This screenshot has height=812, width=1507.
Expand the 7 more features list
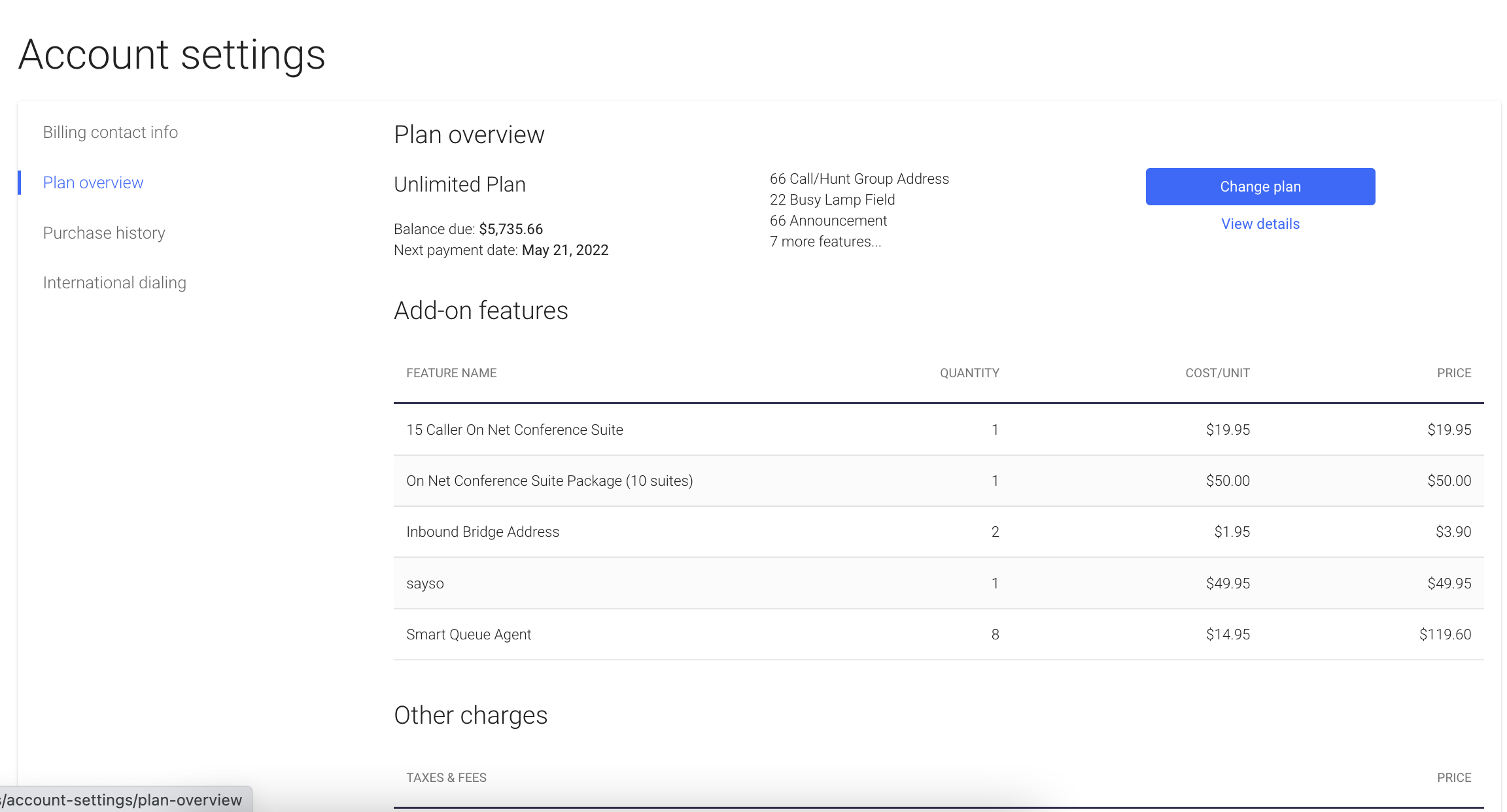point(825,241)
